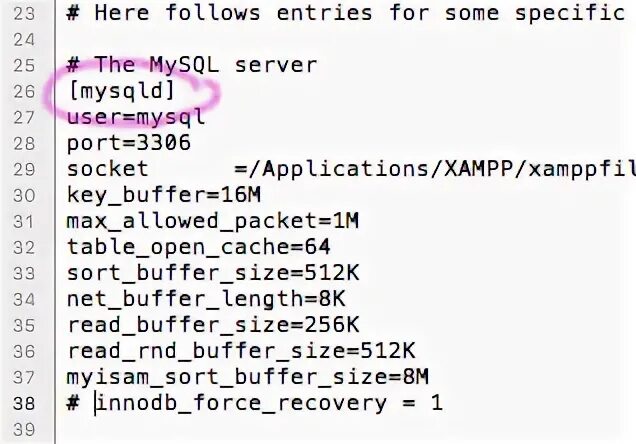Click the sort_buffer_size=512K line
Viewport: 636px width, 444px height.
coord(213,273)
